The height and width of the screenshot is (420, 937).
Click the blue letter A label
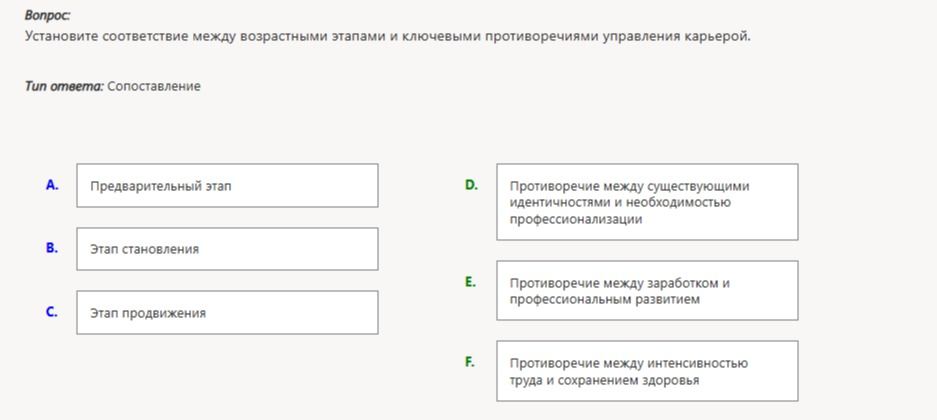tap(52, 185)
